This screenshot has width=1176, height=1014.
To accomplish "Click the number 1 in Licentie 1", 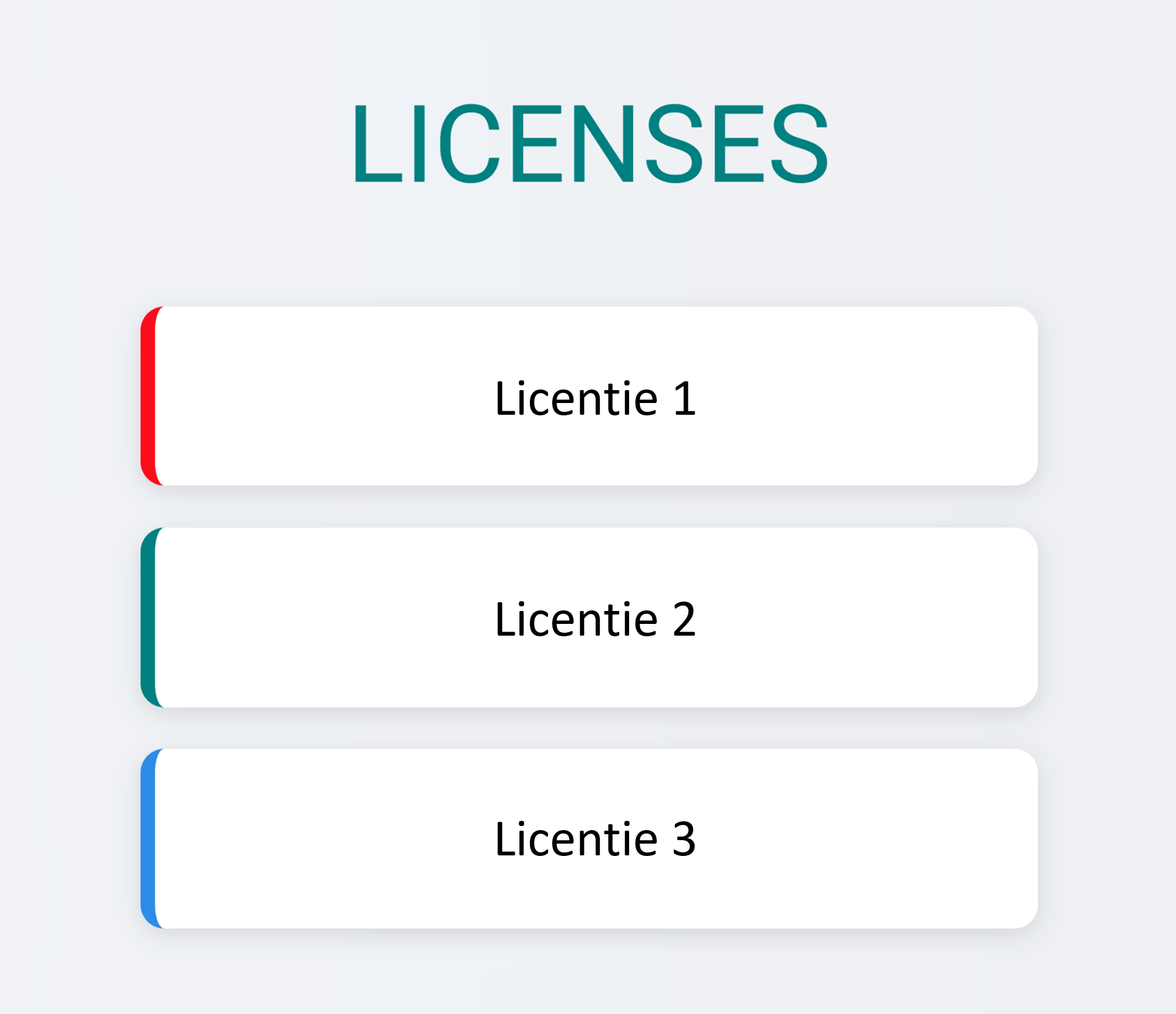I will click(684, 399).
